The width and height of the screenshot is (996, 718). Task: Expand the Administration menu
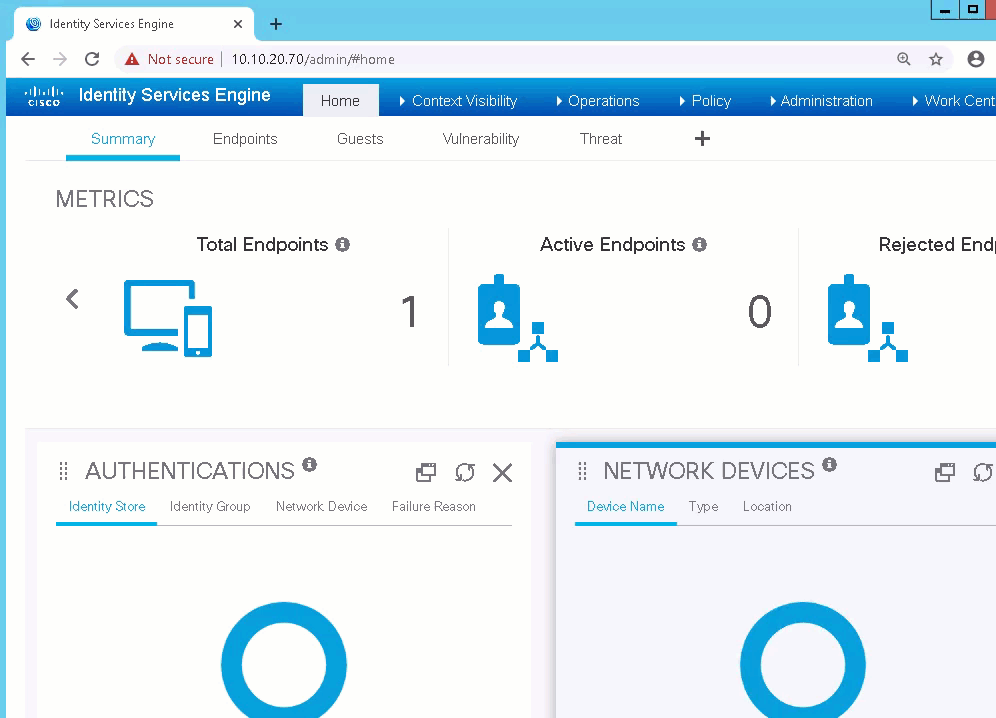[821, 100]
